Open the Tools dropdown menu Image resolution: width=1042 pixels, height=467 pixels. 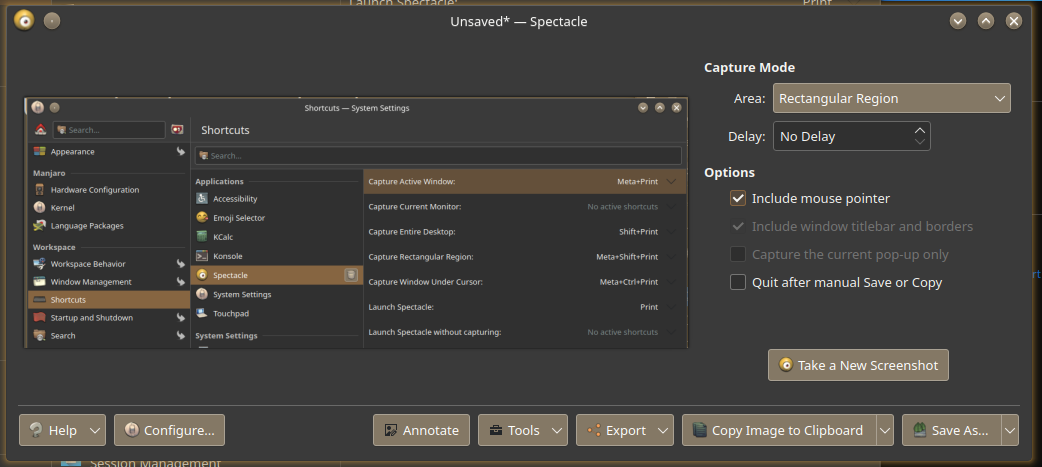click(523, 430)
